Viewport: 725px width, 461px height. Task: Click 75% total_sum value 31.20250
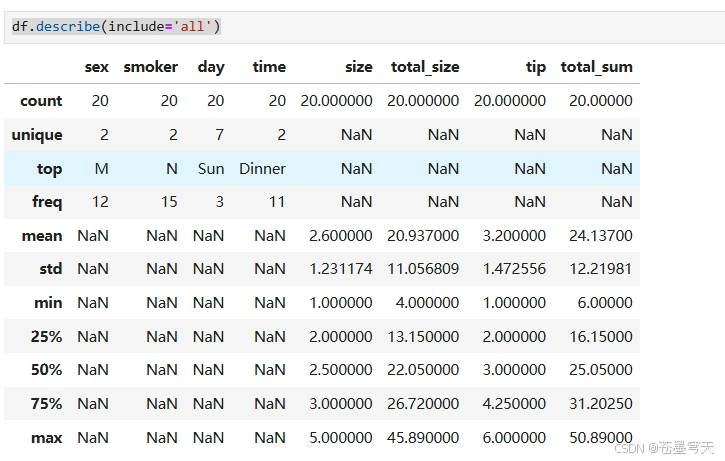pos(601,404)
